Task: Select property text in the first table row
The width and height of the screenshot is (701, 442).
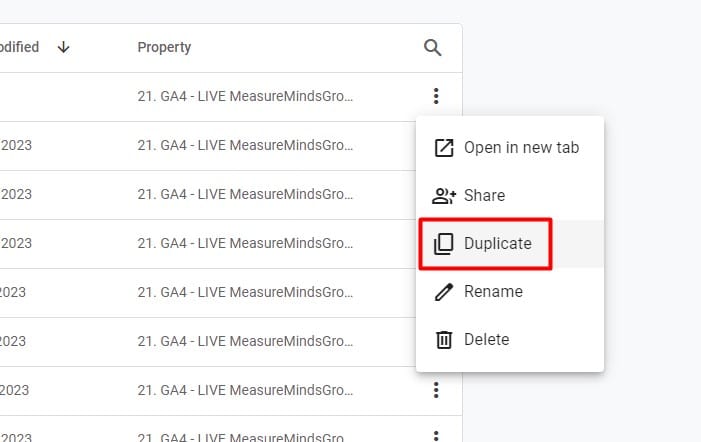Action: click(x=245, y=96)
